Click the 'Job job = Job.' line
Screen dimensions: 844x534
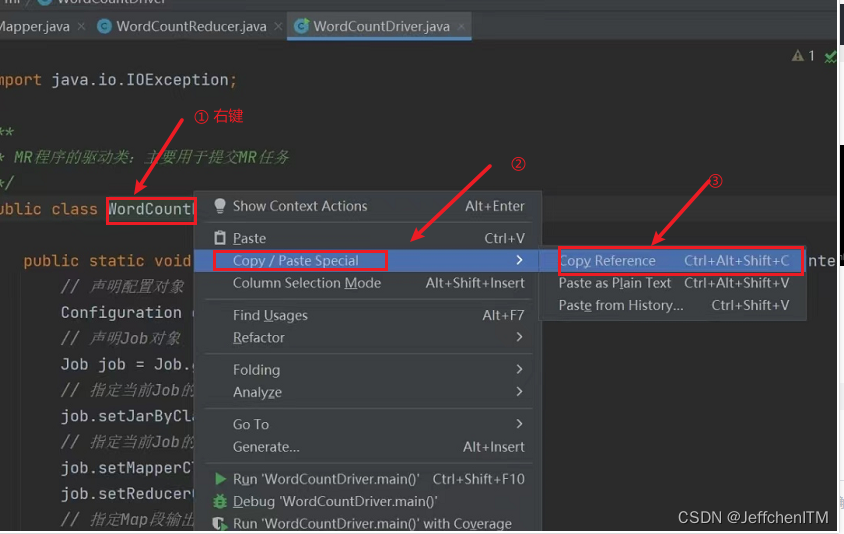click(x=127, y=364)
